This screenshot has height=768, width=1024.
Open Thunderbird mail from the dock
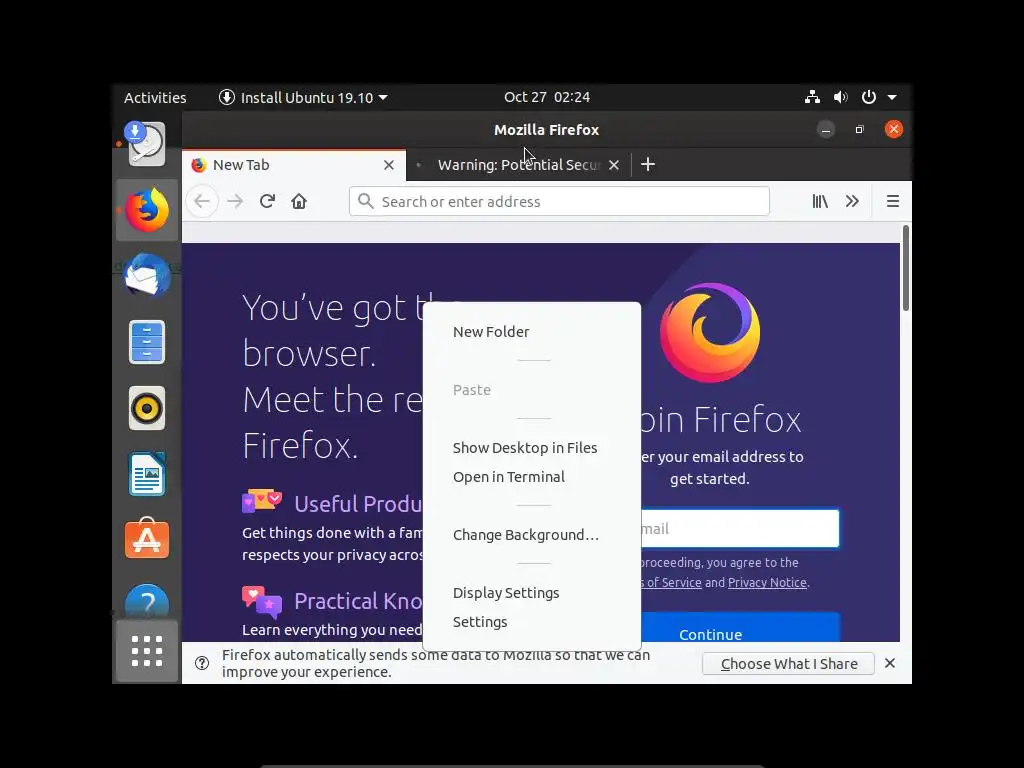147,275
